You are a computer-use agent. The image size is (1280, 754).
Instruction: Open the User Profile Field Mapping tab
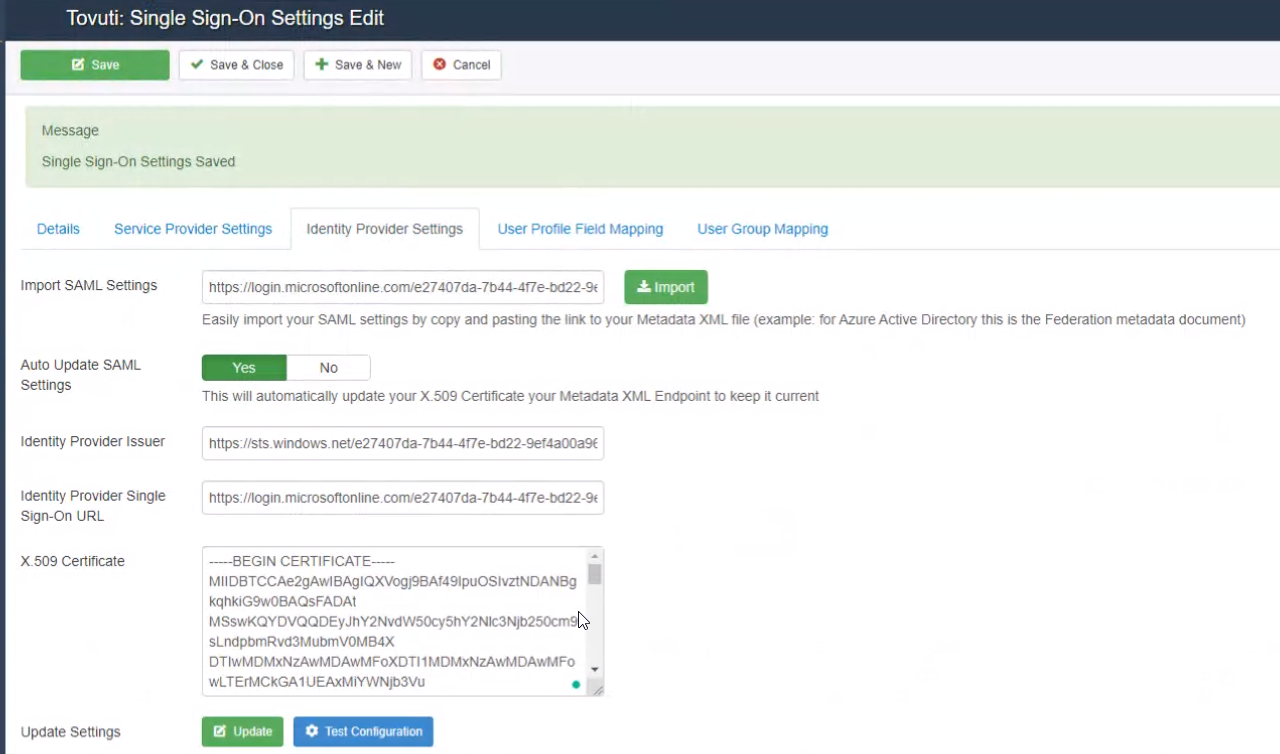[x=580, y=229]
